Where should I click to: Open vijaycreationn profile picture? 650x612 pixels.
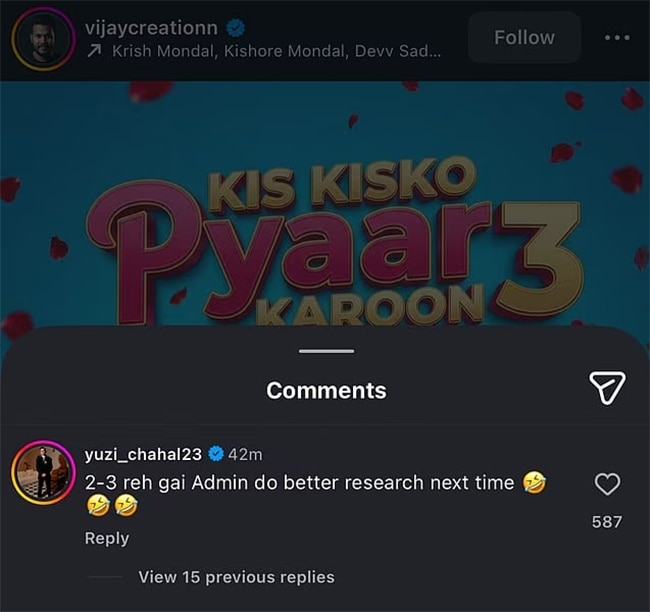pyautogui.click(x=43, y=39)
